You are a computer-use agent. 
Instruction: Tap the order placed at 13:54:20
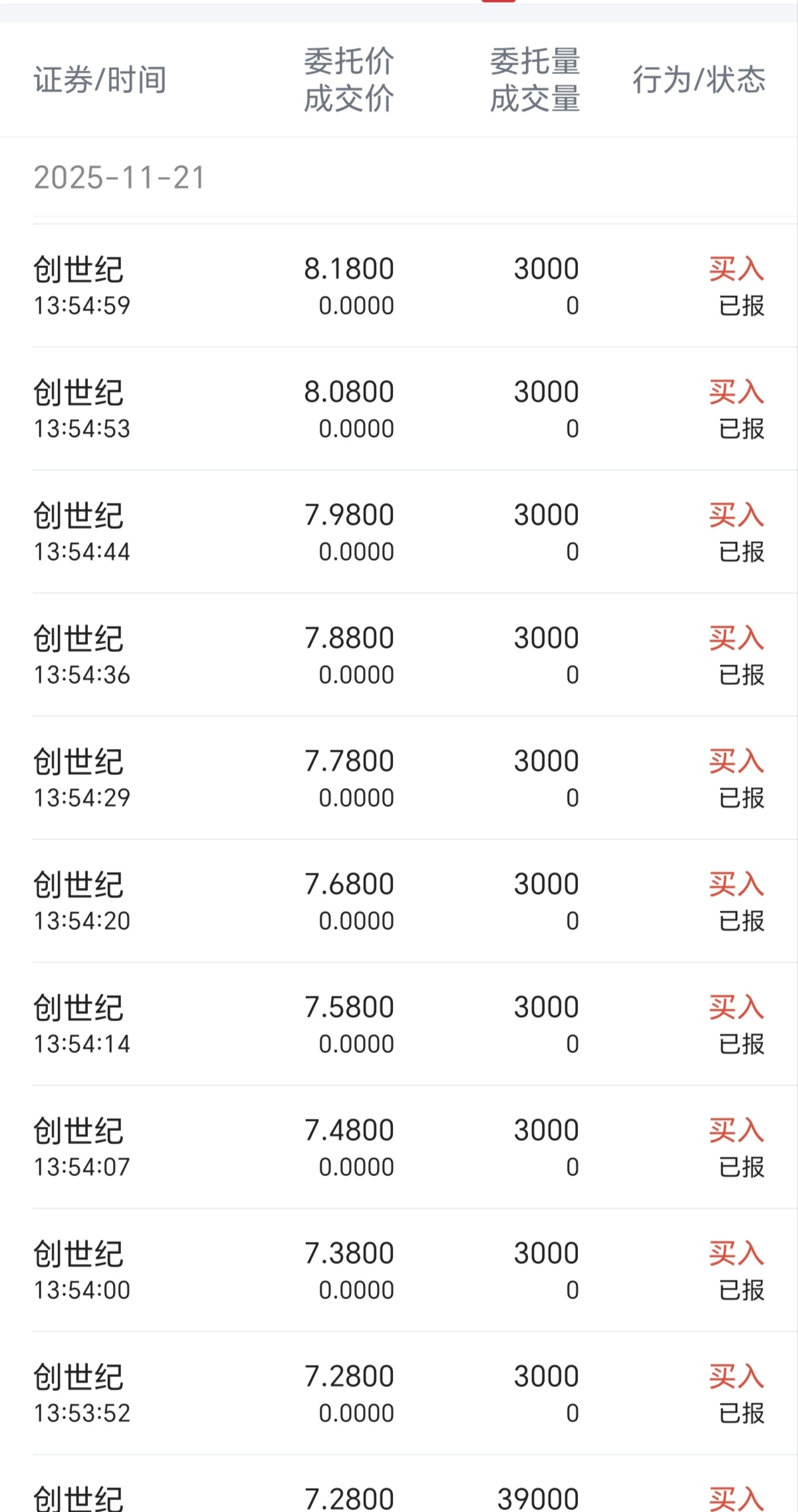pos(399,901)
